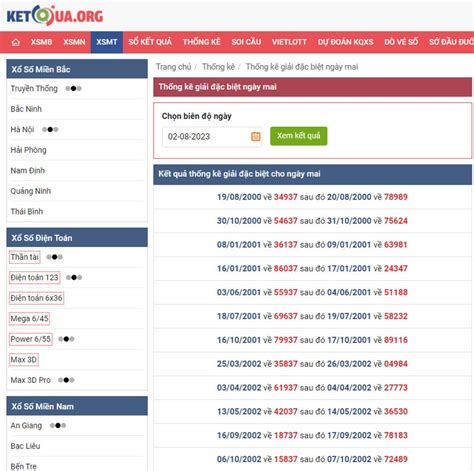
Task: Click the live dots beside Thần tài
Action: coord(55,257)
